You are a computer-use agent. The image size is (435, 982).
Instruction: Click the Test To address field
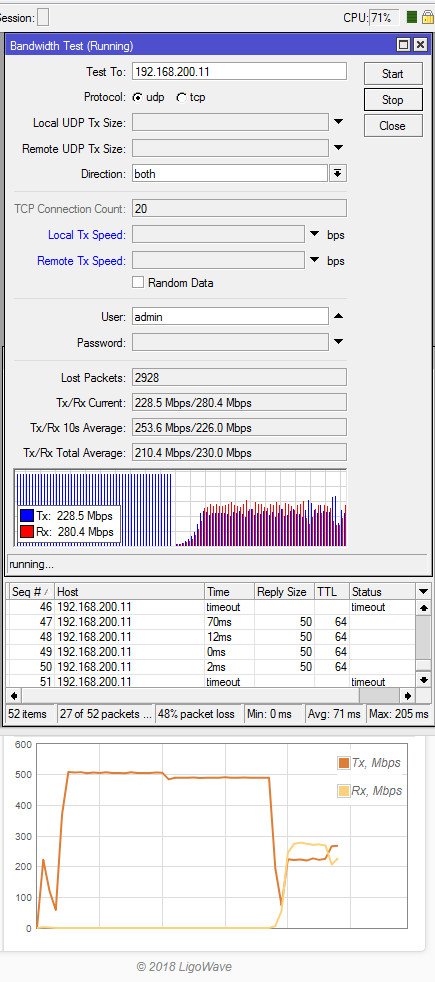point(239,71)
